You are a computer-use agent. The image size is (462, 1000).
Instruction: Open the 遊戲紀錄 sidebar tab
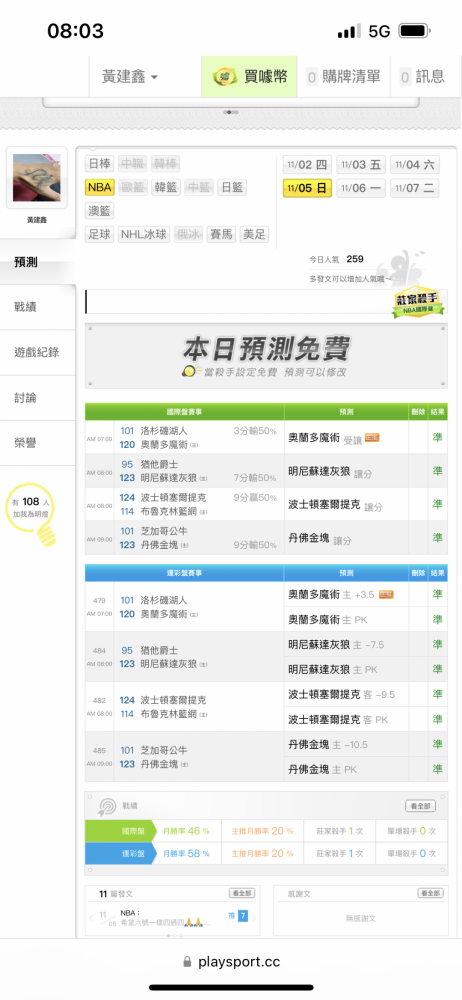tap(38, 352)
